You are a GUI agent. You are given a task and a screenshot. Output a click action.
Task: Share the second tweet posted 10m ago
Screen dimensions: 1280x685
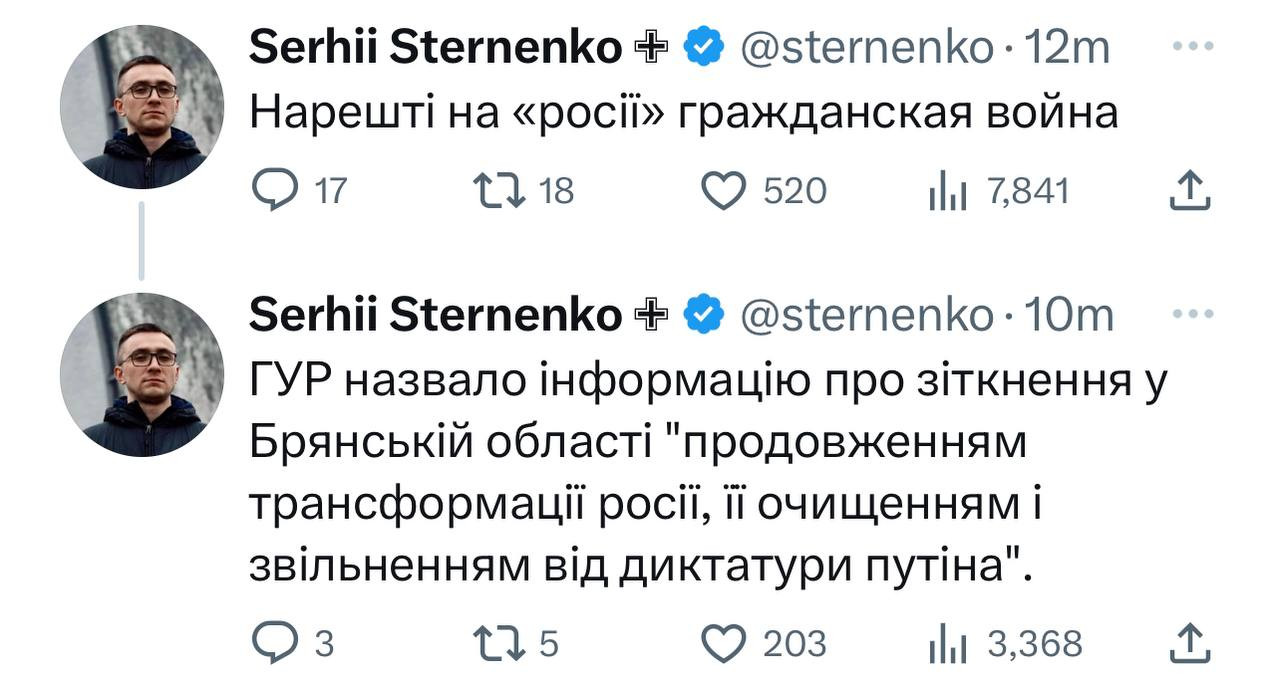[1190, 643]
